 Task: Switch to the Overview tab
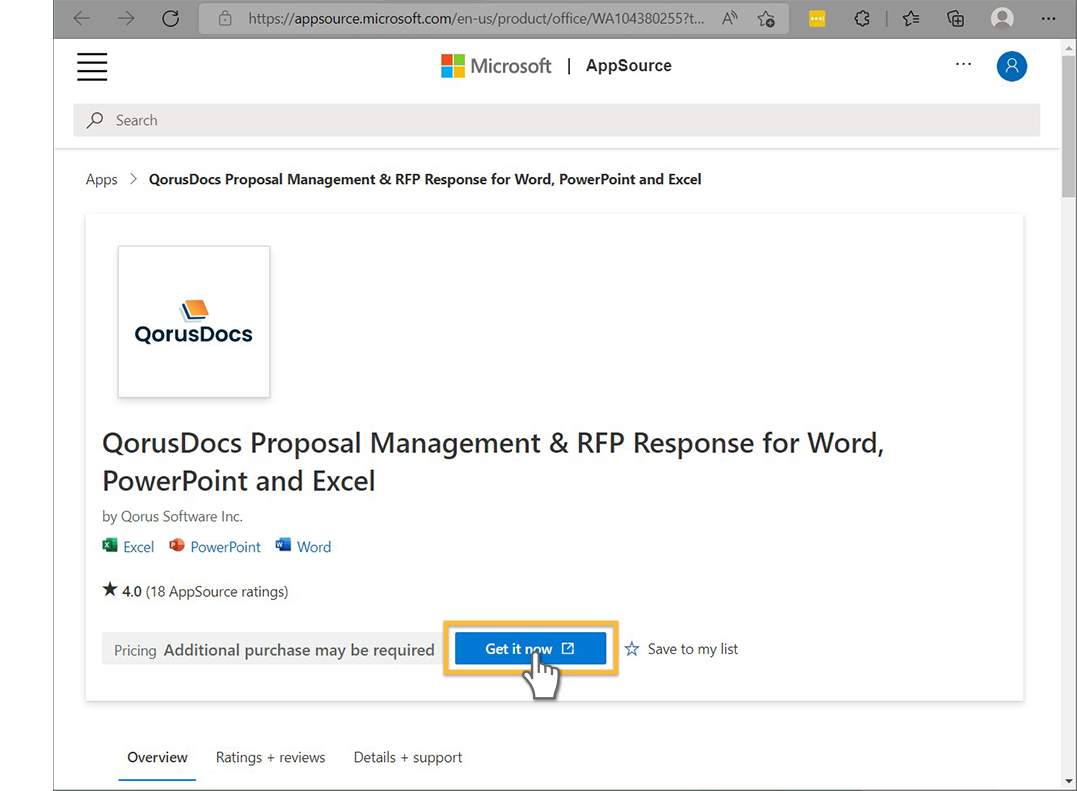click(157, 757)
